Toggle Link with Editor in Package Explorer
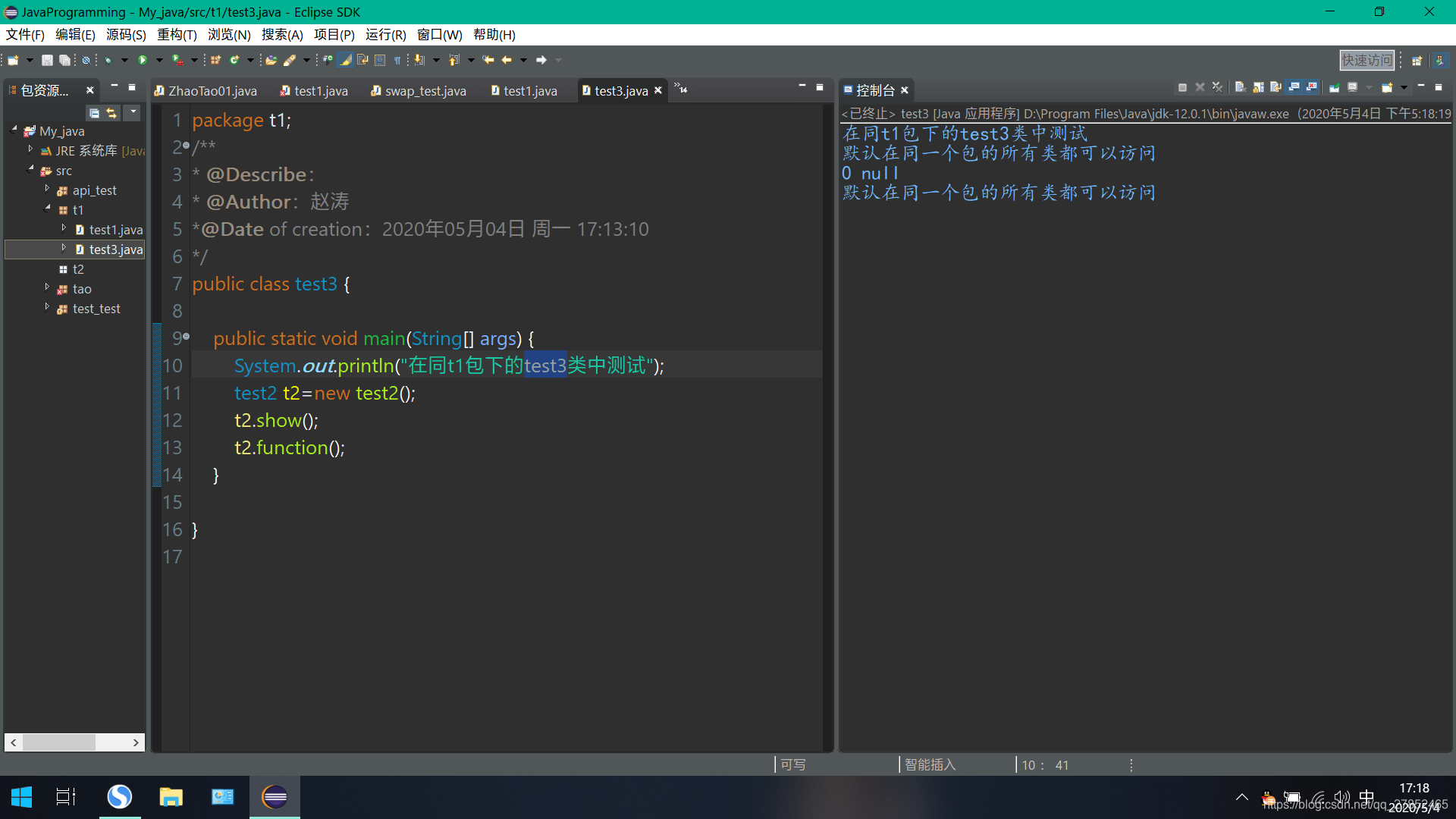Image resolution: width=1456 pixels, height=819 pixels. pyautogui.click(x=112, y=113)
